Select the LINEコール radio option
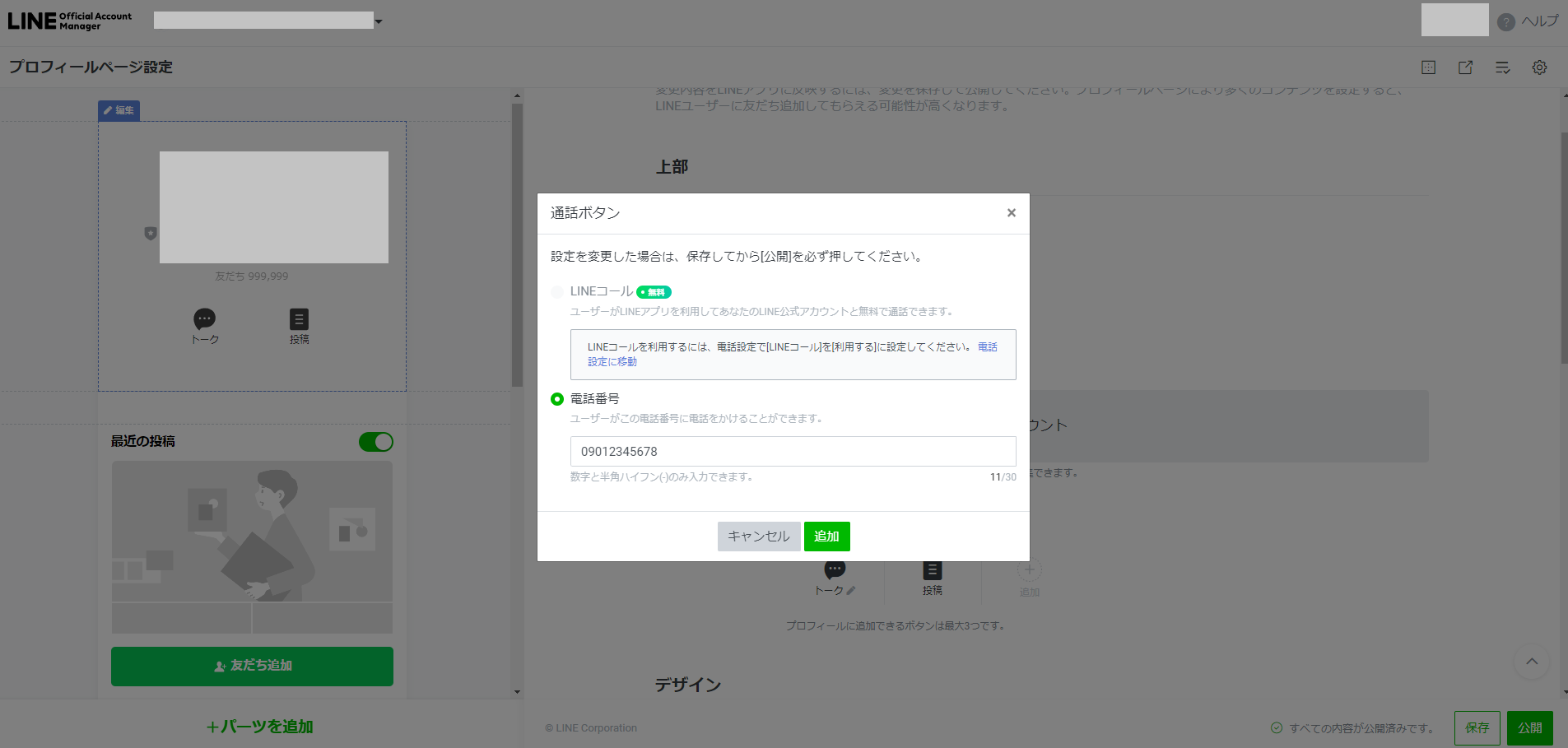Image resolution: width=1568 pixels, height=748 pixels. click(x=557, y=292)
